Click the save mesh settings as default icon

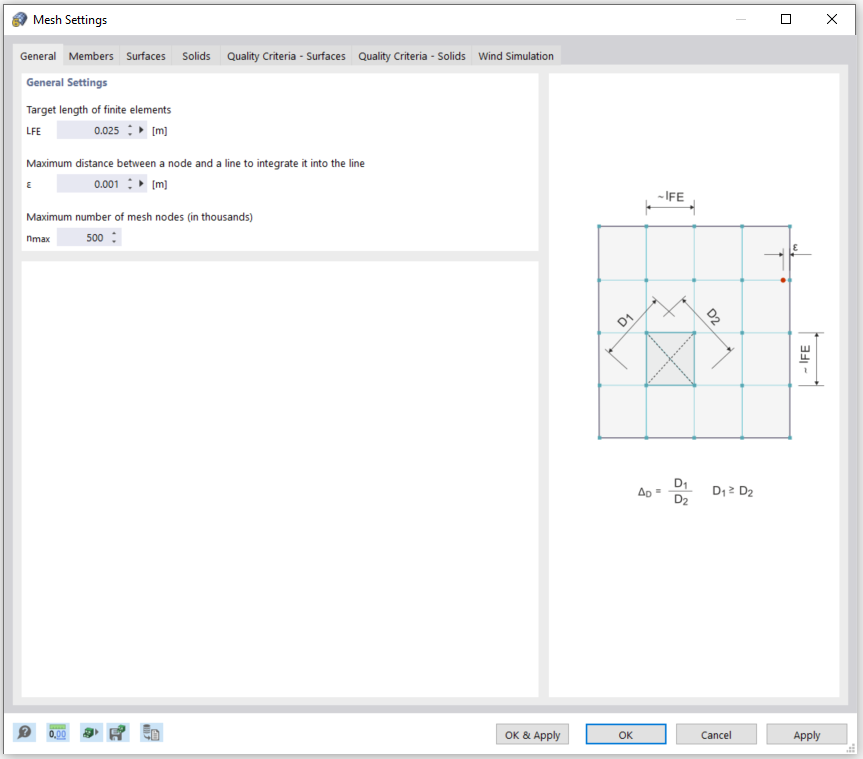[x=118, y=733]
